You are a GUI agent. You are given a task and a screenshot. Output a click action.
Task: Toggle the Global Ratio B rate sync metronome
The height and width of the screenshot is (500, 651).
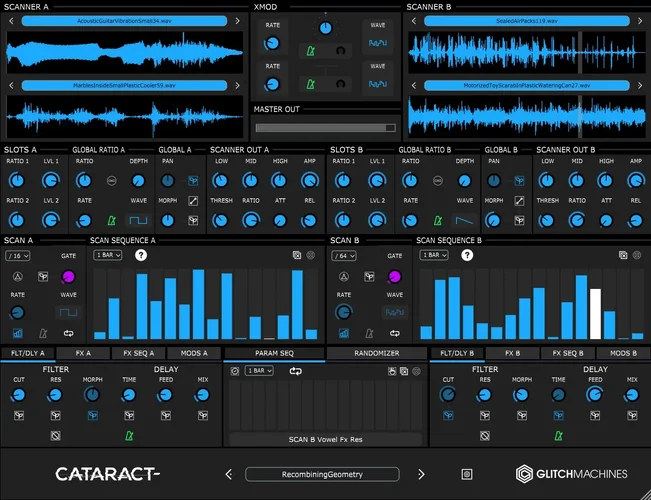[x=437, y=220]
